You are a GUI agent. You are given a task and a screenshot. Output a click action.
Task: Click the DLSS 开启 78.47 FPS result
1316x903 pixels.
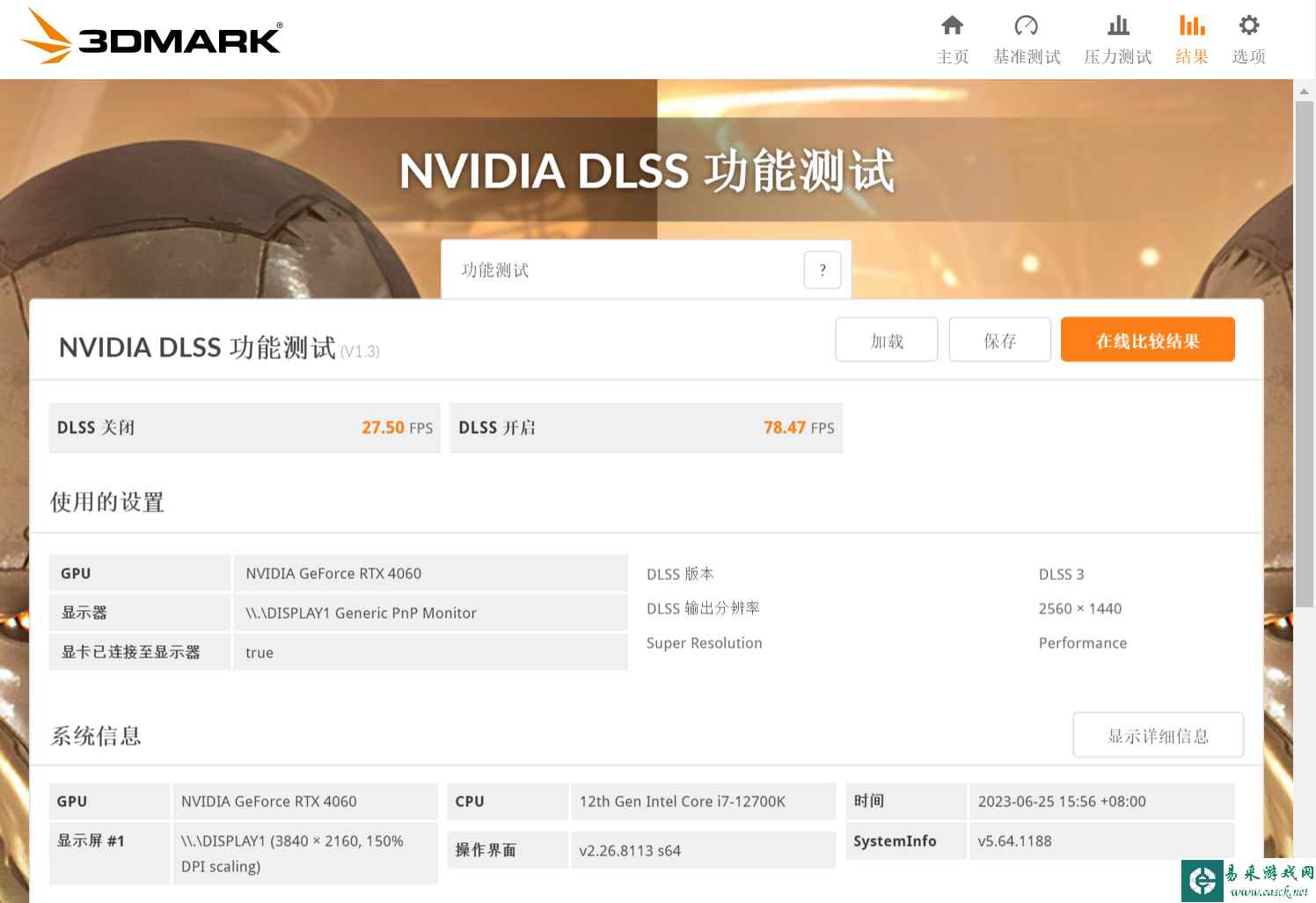click(647, 428)
